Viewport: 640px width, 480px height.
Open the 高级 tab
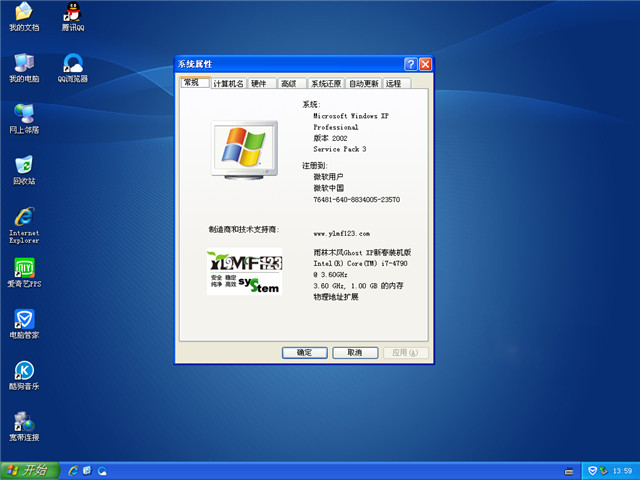pos(291,83)
